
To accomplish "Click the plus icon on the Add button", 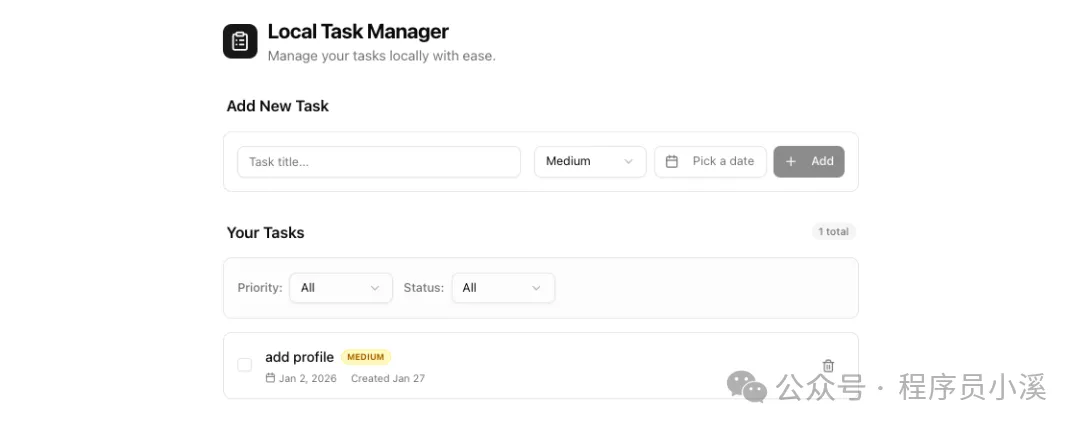I will [791, 162].
